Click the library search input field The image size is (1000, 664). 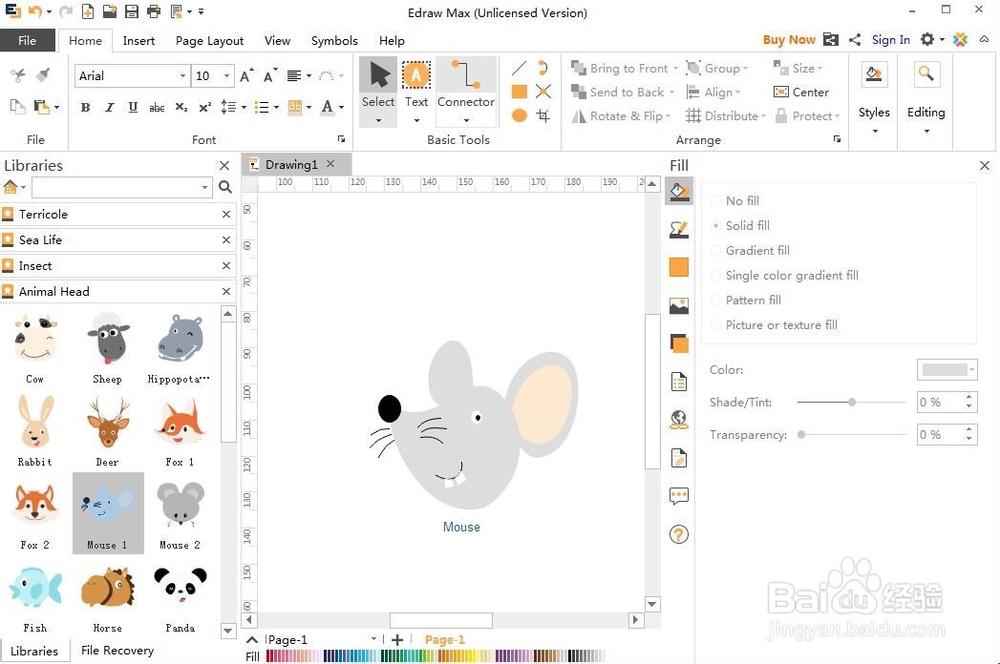(116, 187)
